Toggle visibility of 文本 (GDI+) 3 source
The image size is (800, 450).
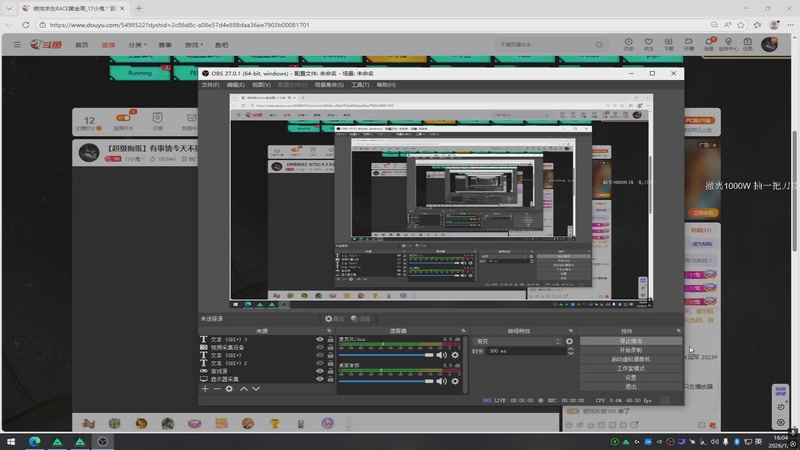[x=320, y=339]
